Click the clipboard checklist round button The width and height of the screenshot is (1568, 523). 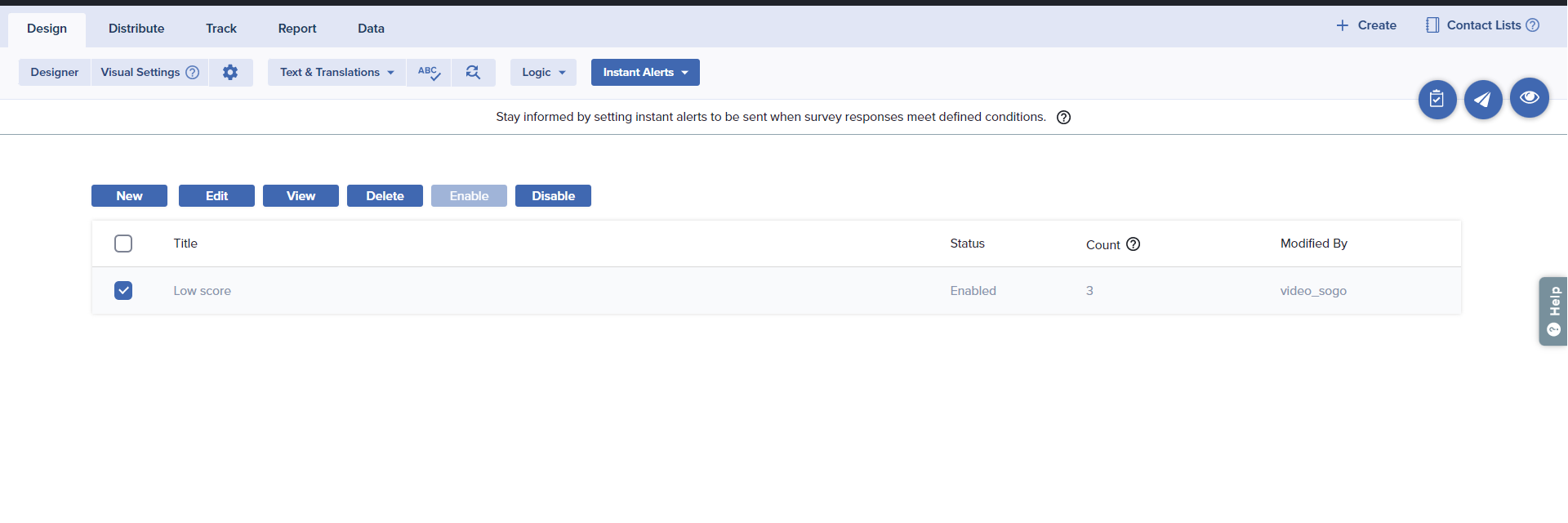tap(1437, 100)
